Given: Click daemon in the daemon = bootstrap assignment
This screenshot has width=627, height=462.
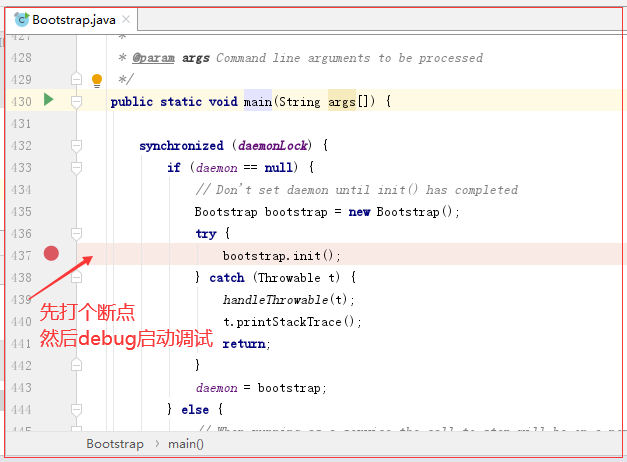Looking at the screenshot, I should 216,388.
